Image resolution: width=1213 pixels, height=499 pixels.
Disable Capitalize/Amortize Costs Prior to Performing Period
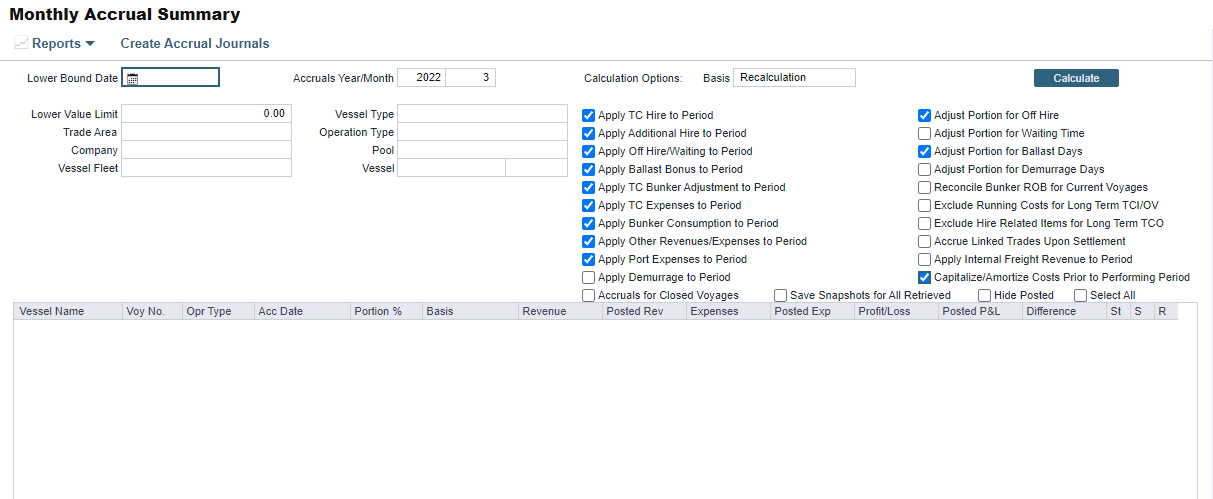pos(925,278)
